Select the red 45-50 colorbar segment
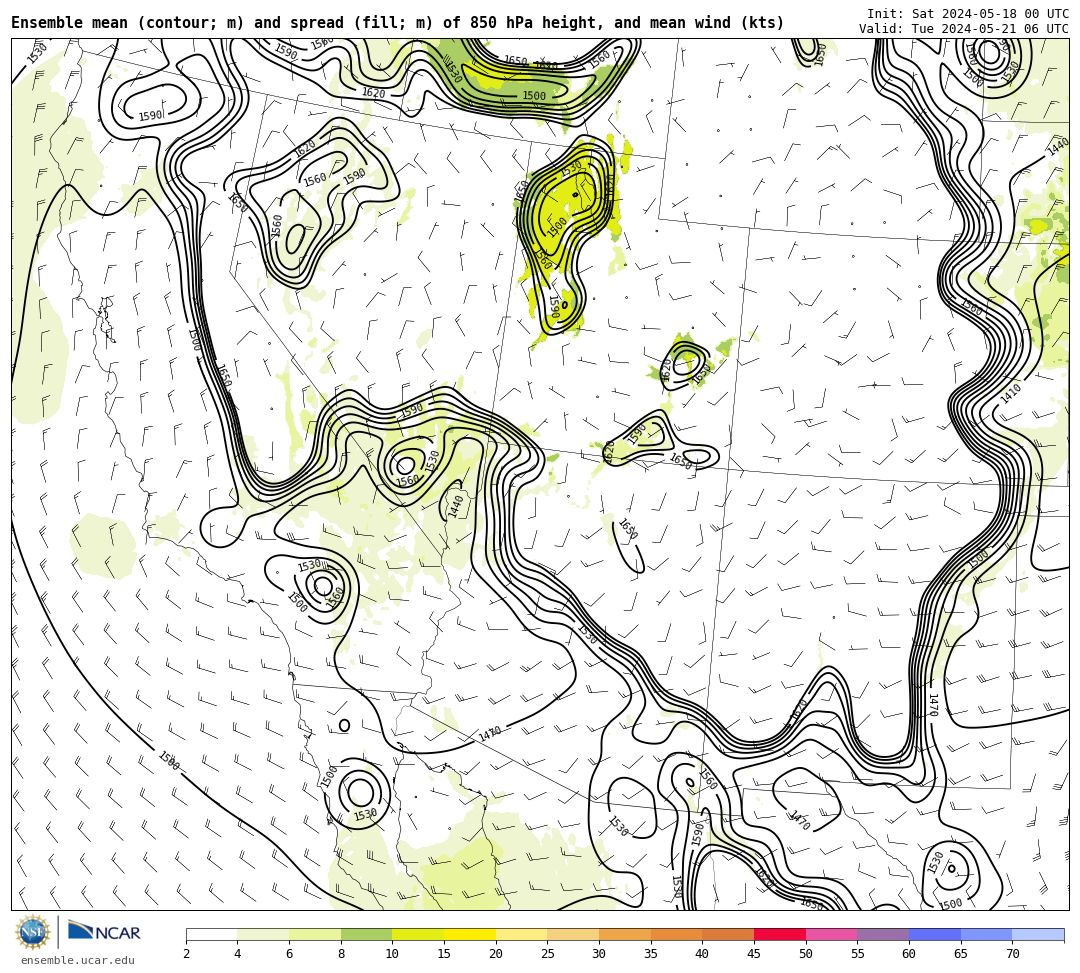Screen dimensions: 1080x973 coord(780,934)
